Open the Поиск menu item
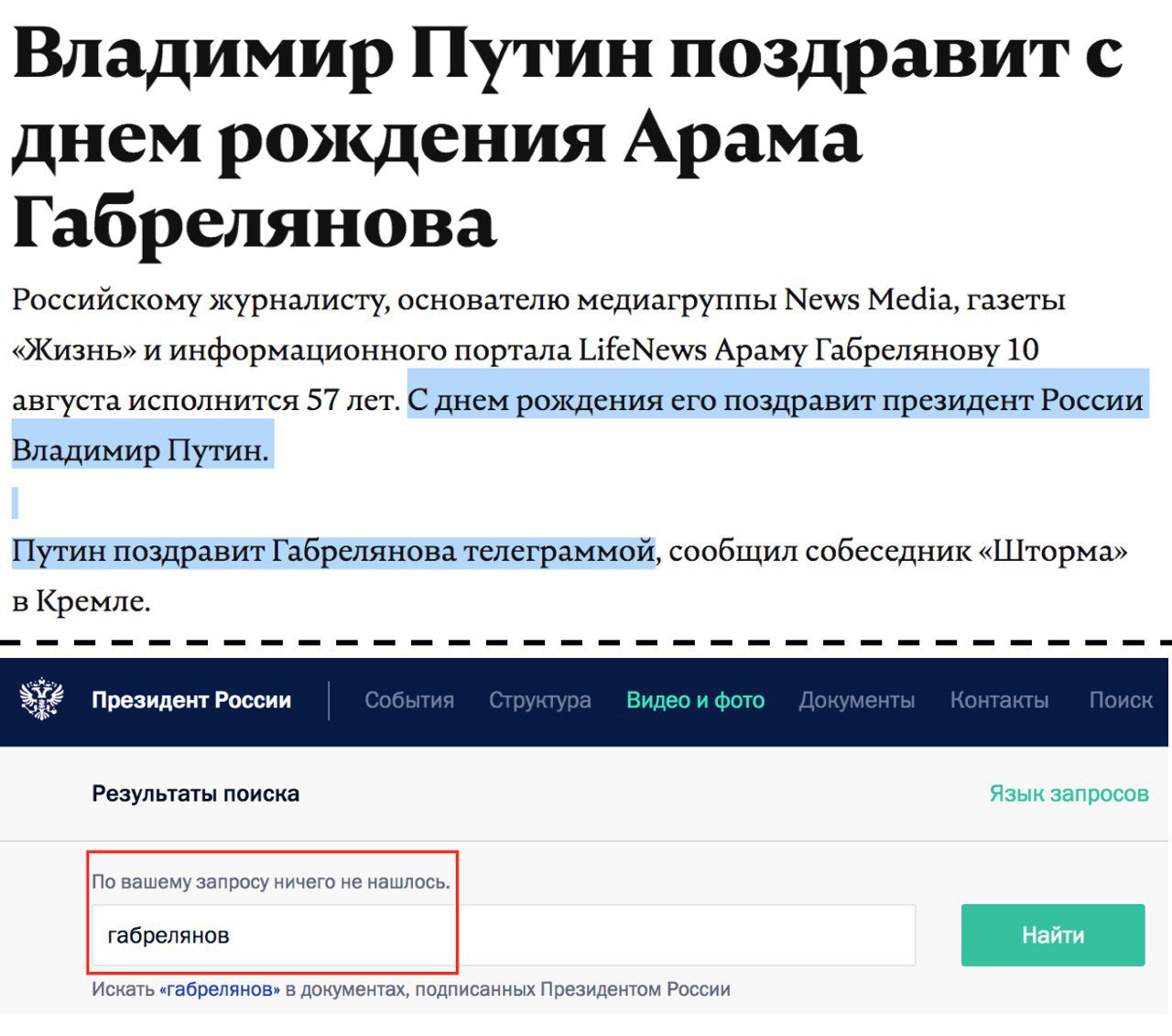Image resolution: width=1172 pixels, height=1036 pixels. [x=1121, y=700]
